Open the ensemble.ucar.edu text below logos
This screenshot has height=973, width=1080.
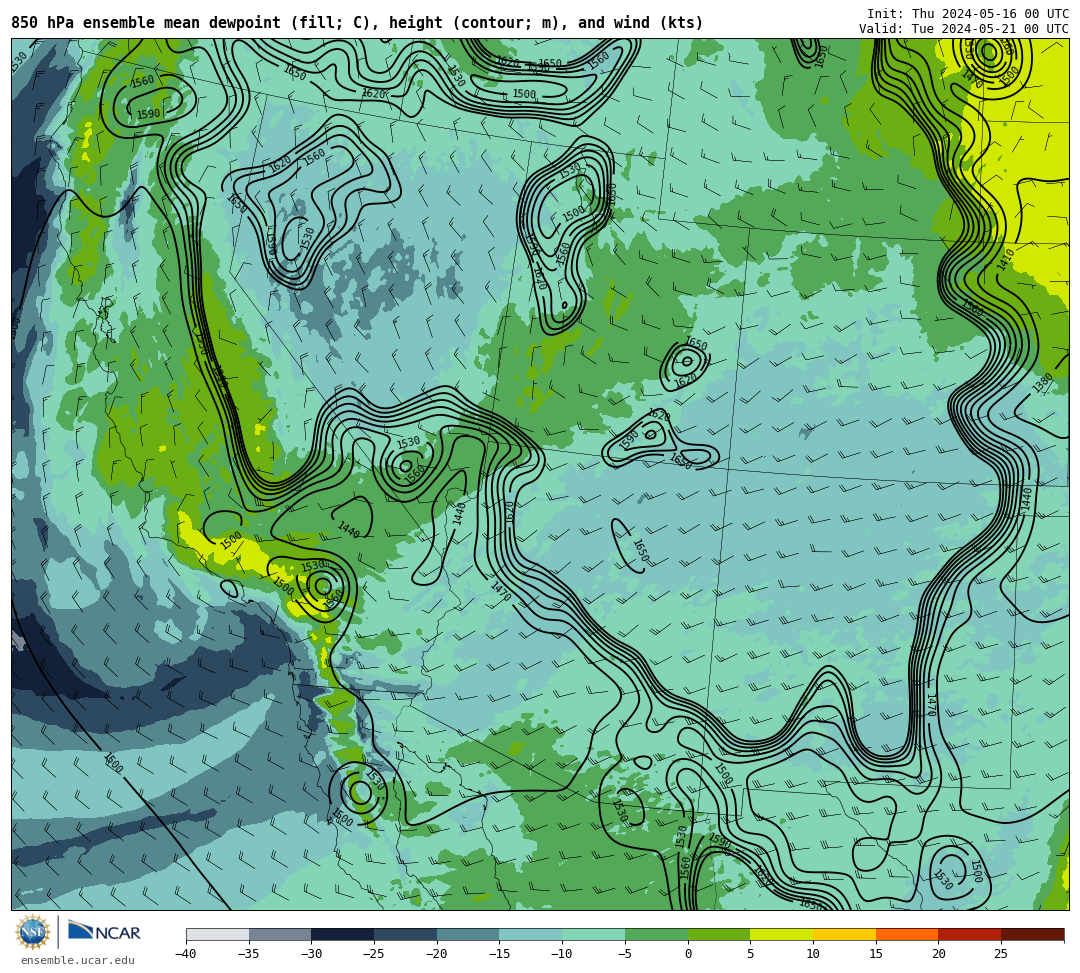tap(78, 960)
